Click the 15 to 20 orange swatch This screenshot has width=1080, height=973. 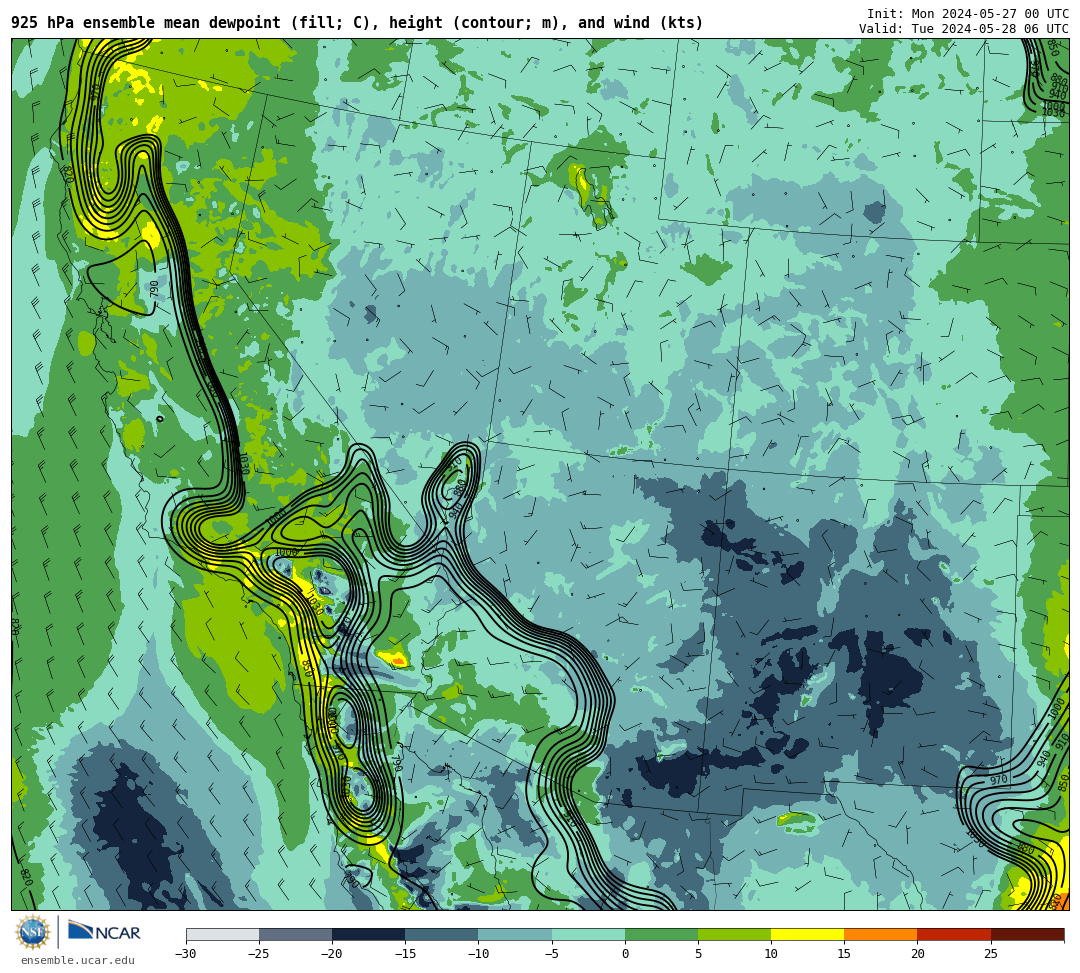(x=881, y=935)
